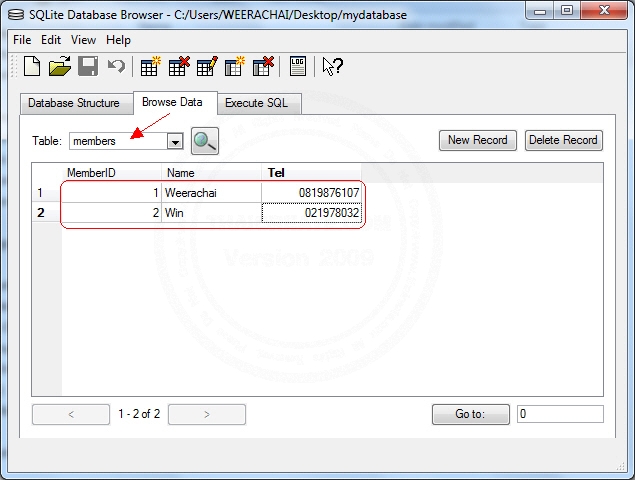Open the Edit menu
The width and height of the screenshot is (635, 480).
click(x=51, y=40)
